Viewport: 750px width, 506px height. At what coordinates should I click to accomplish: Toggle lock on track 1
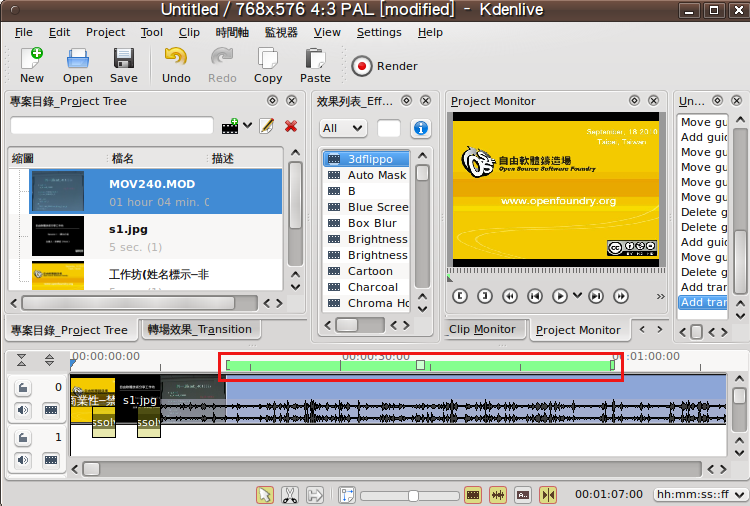coord(22,438)
